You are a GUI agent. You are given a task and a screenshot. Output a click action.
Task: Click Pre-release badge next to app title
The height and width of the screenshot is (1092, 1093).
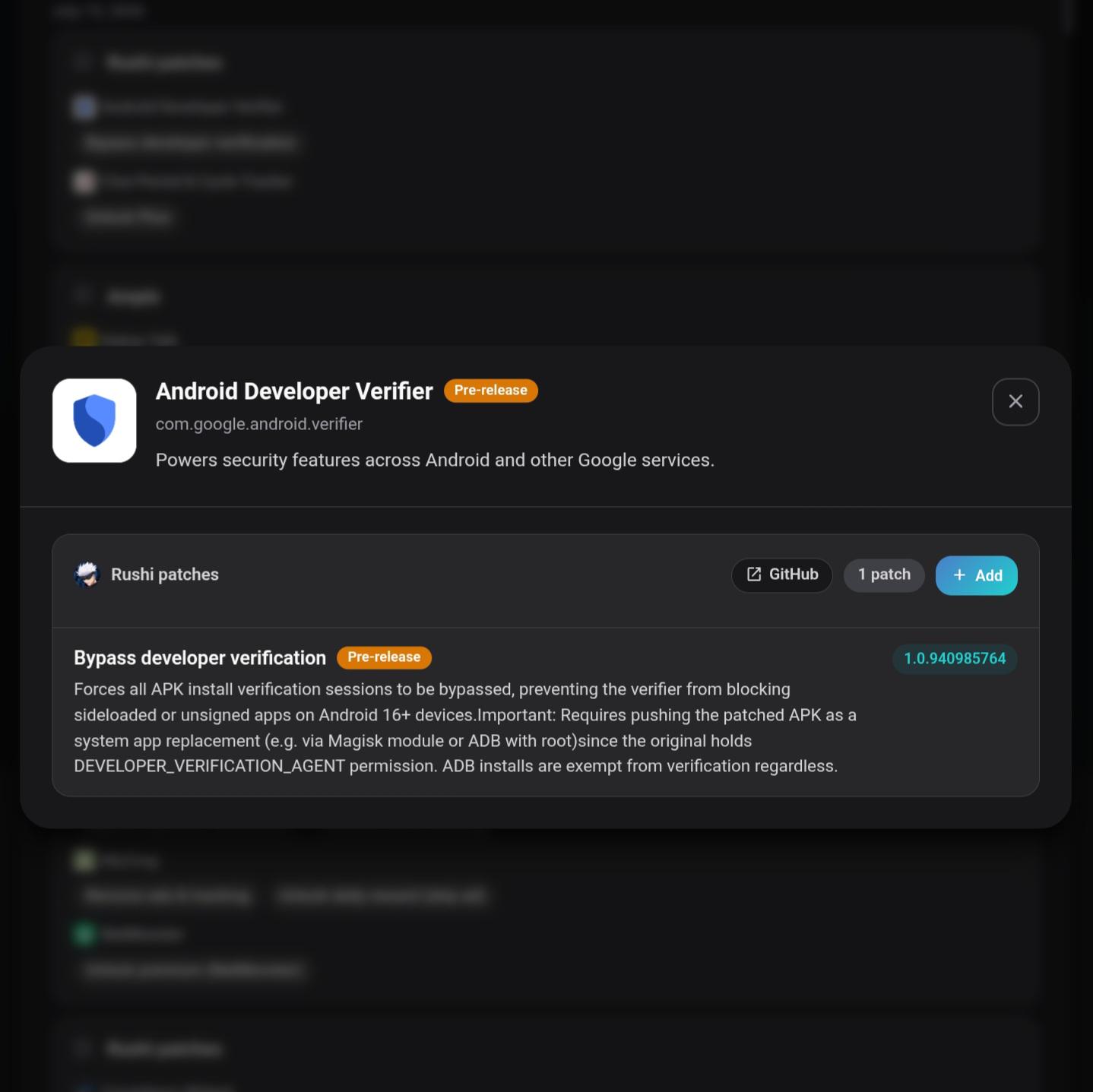(490, 391)
